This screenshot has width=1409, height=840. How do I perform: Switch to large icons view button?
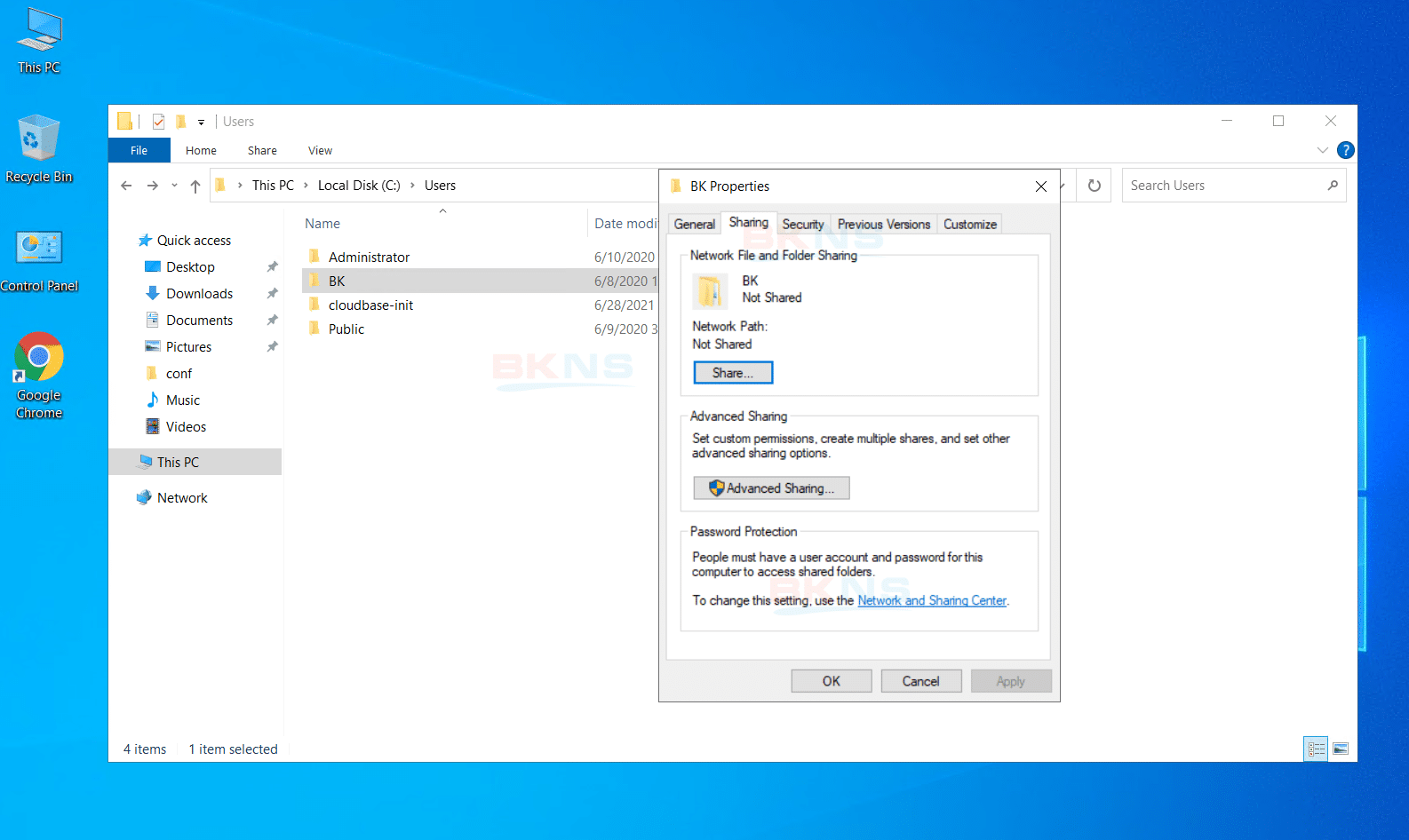tap(1341, 749)
